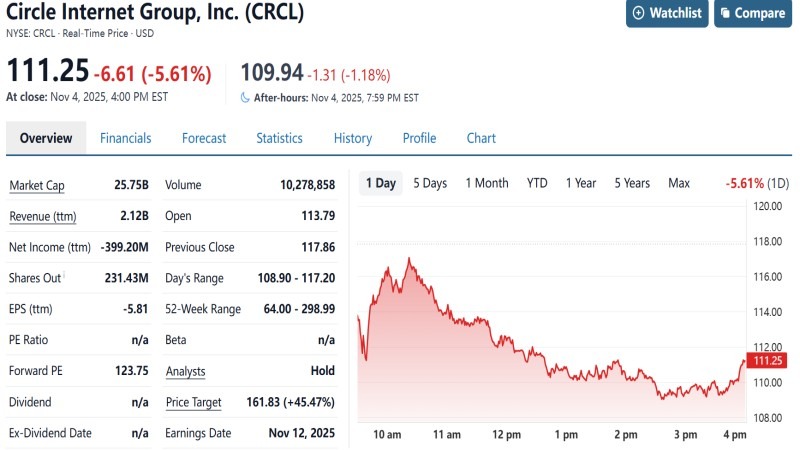Show the 5 Years chart range
Image resolution: width=800 pixels, height=450 pixels.
point(632,183)
